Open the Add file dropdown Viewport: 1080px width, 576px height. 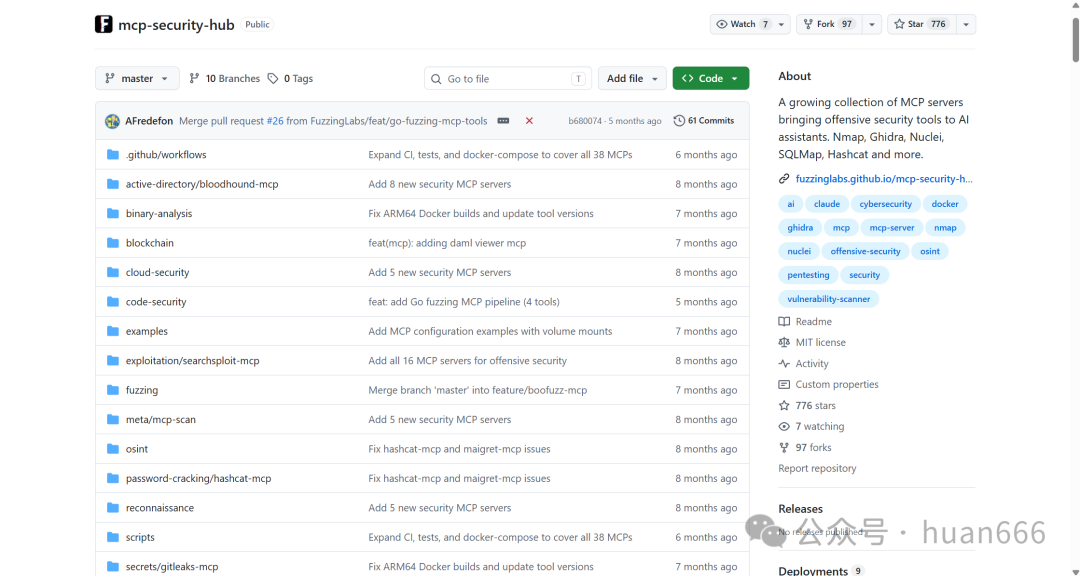tap(632, 79)
